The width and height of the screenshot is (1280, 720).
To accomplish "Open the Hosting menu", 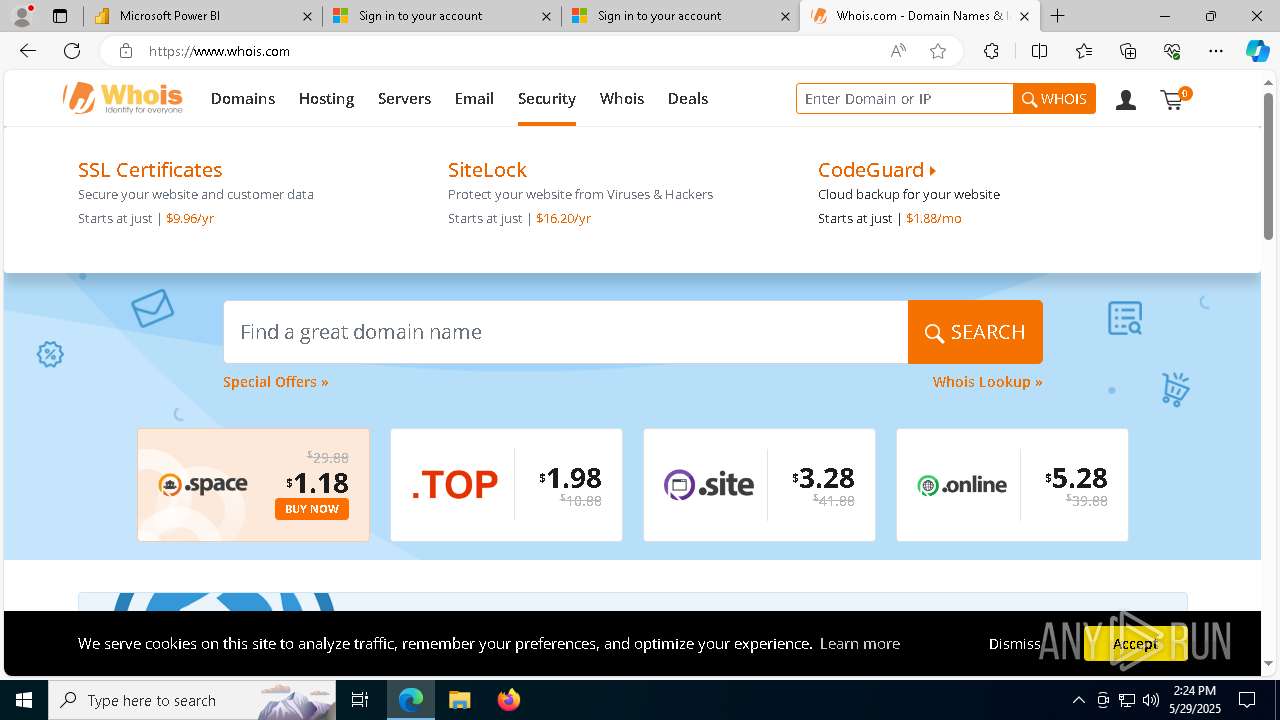I will 326,98.
